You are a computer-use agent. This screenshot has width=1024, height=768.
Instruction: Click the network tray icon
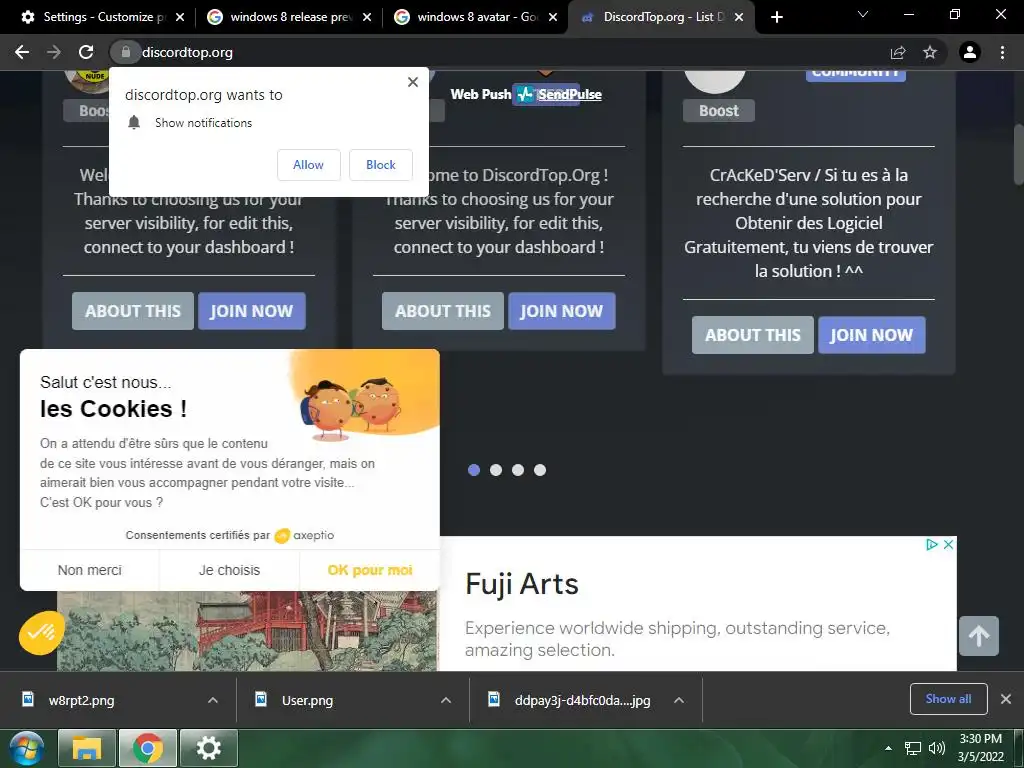pyautogui.click(x=912, y=748)
